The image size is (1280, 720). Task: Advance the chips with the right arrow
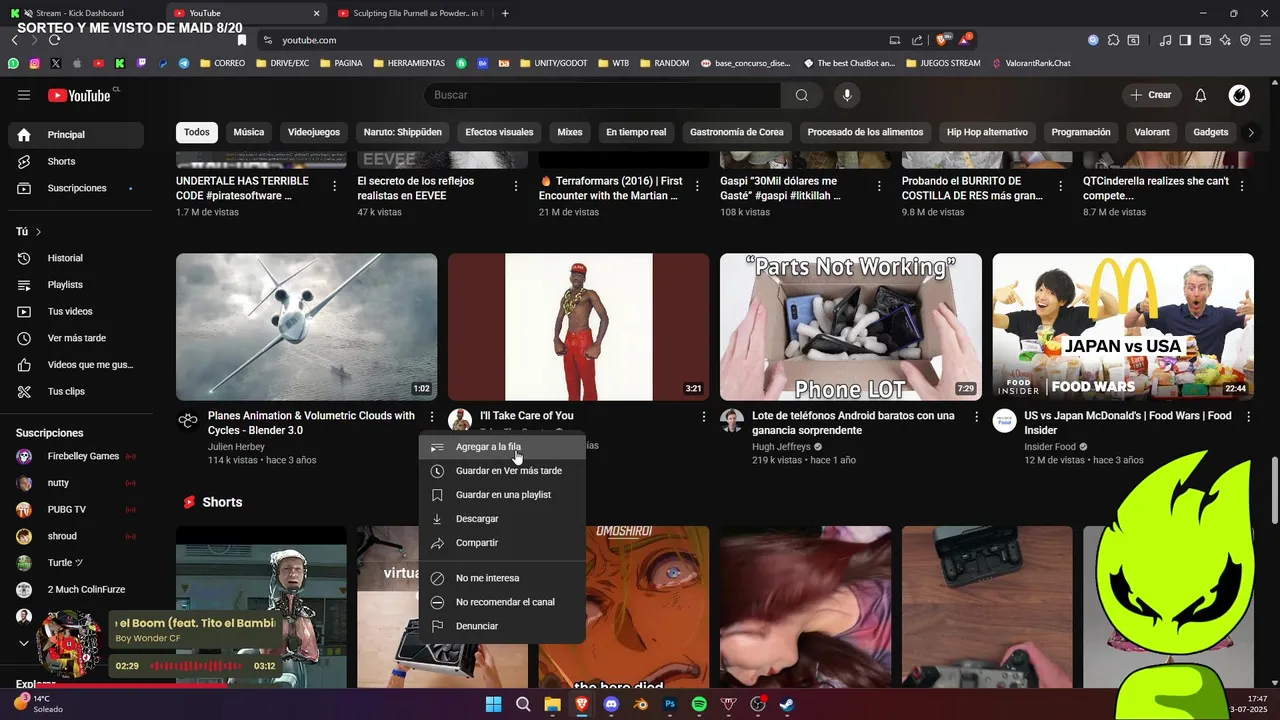click(x=1249, y=132)
